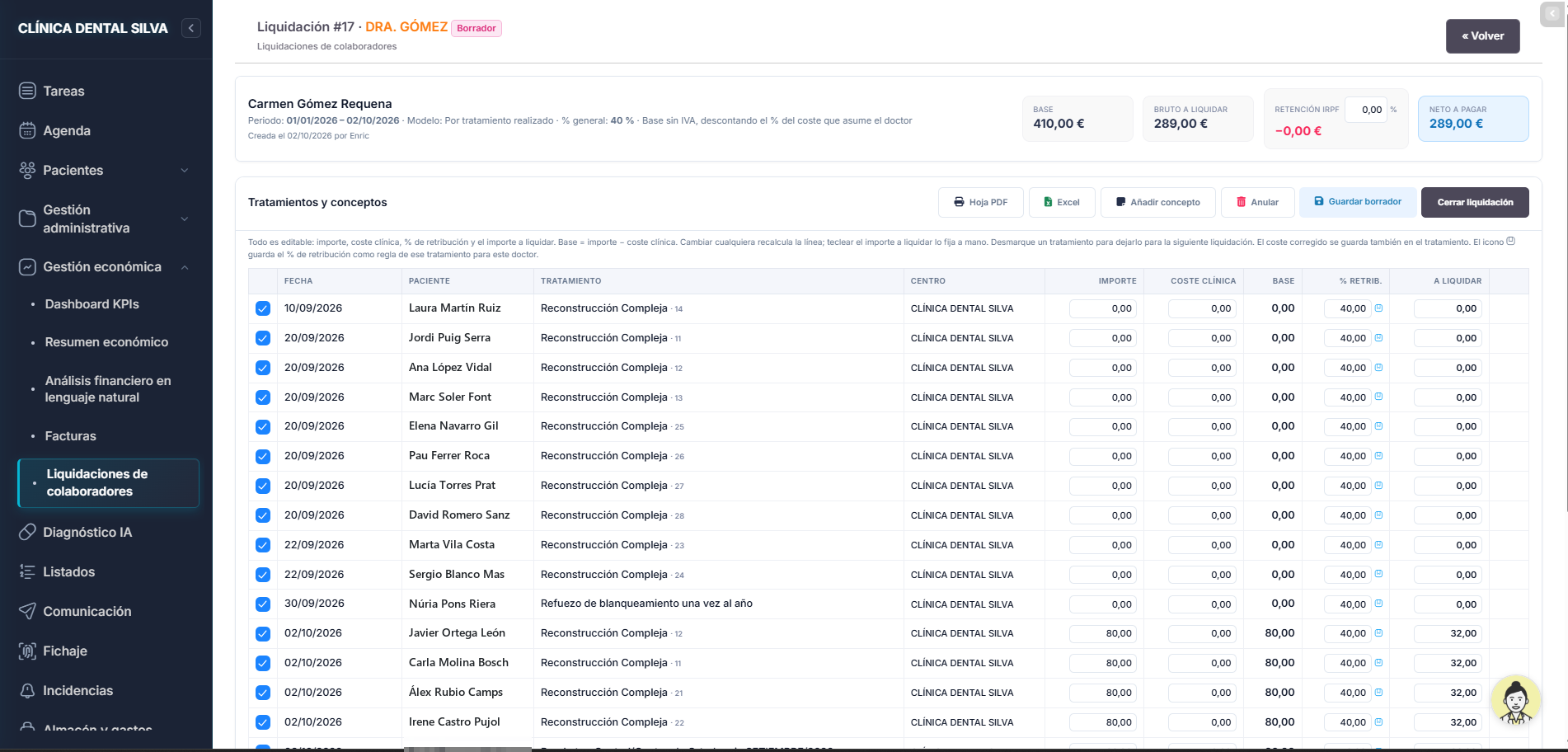This screenshot has width=1568, height=752.
Task: Open the Listados list icon
Action: pyautogui.click(x=27, y=571)
